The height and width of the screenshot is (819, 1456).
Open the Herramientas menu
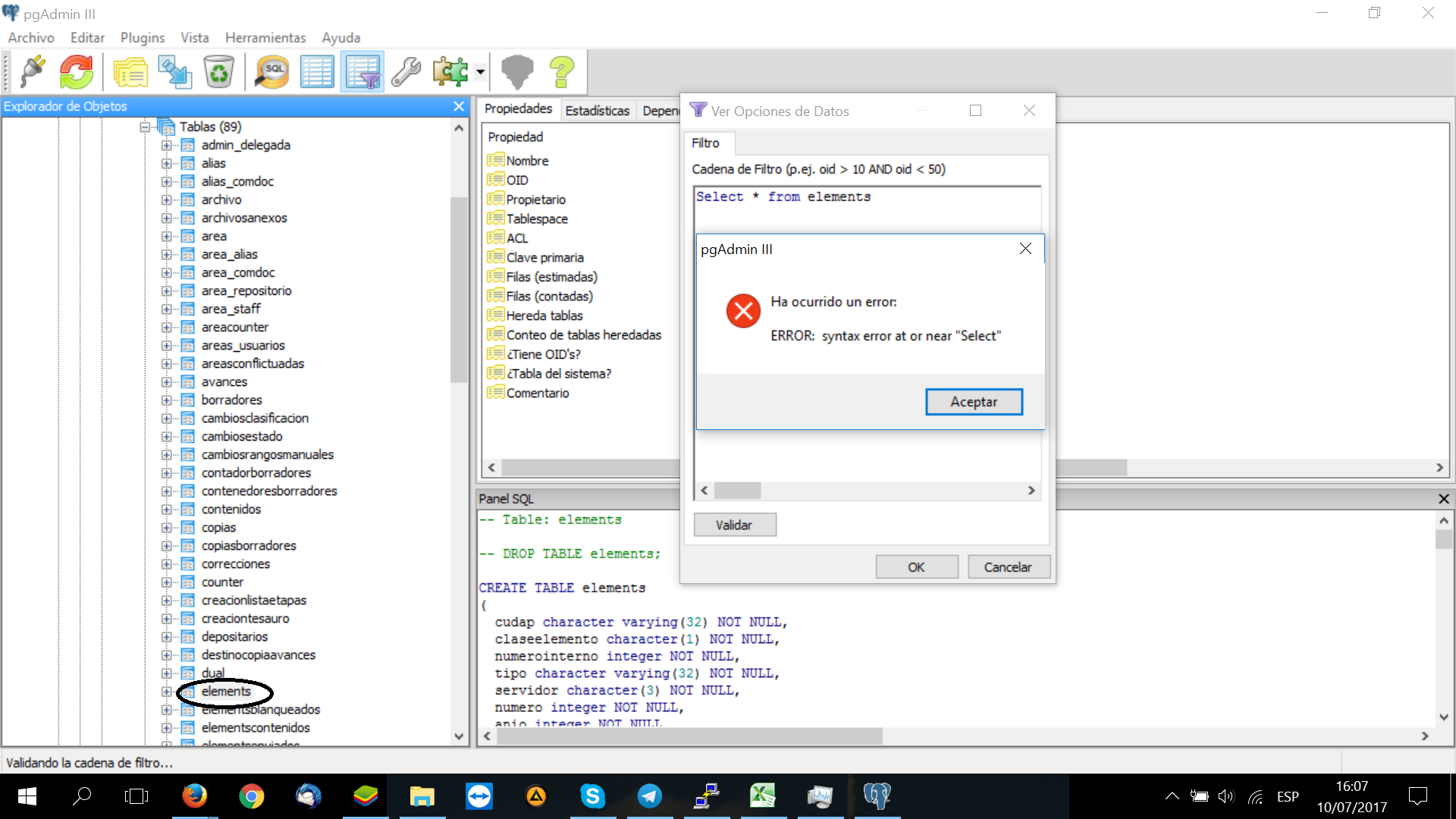pos(265,37)
